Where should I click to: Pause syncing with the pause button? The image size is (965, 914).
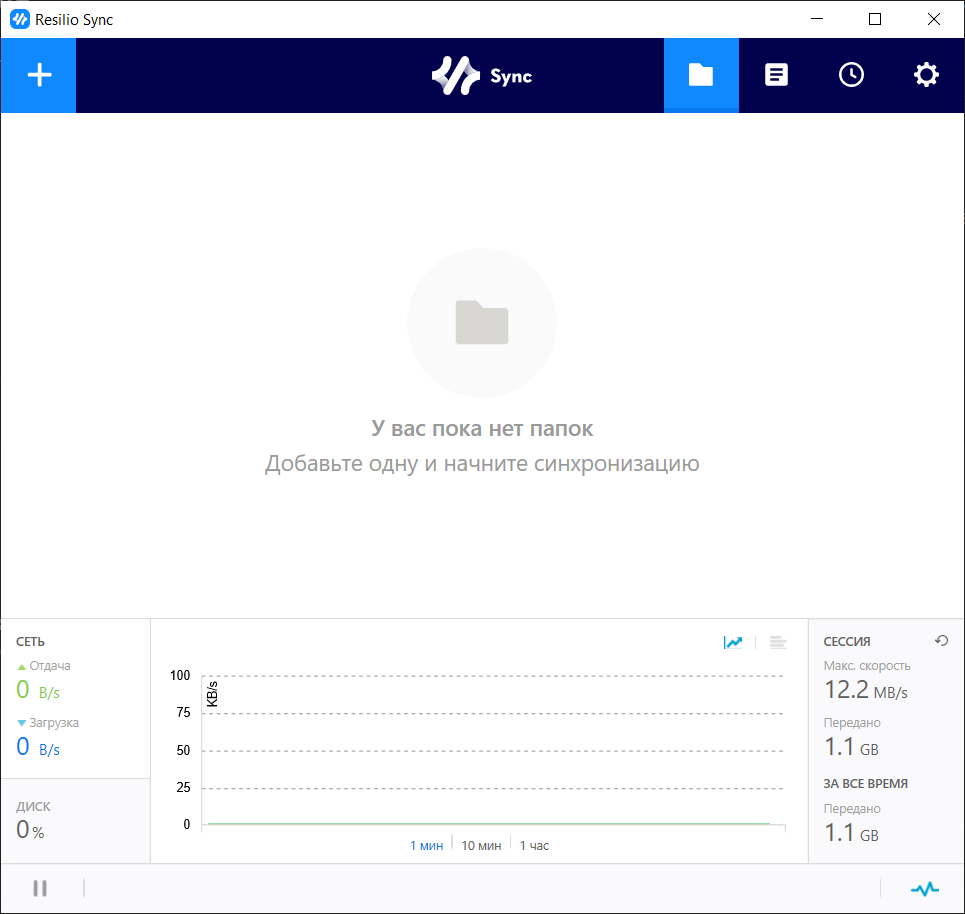click(x=41, y=888)
